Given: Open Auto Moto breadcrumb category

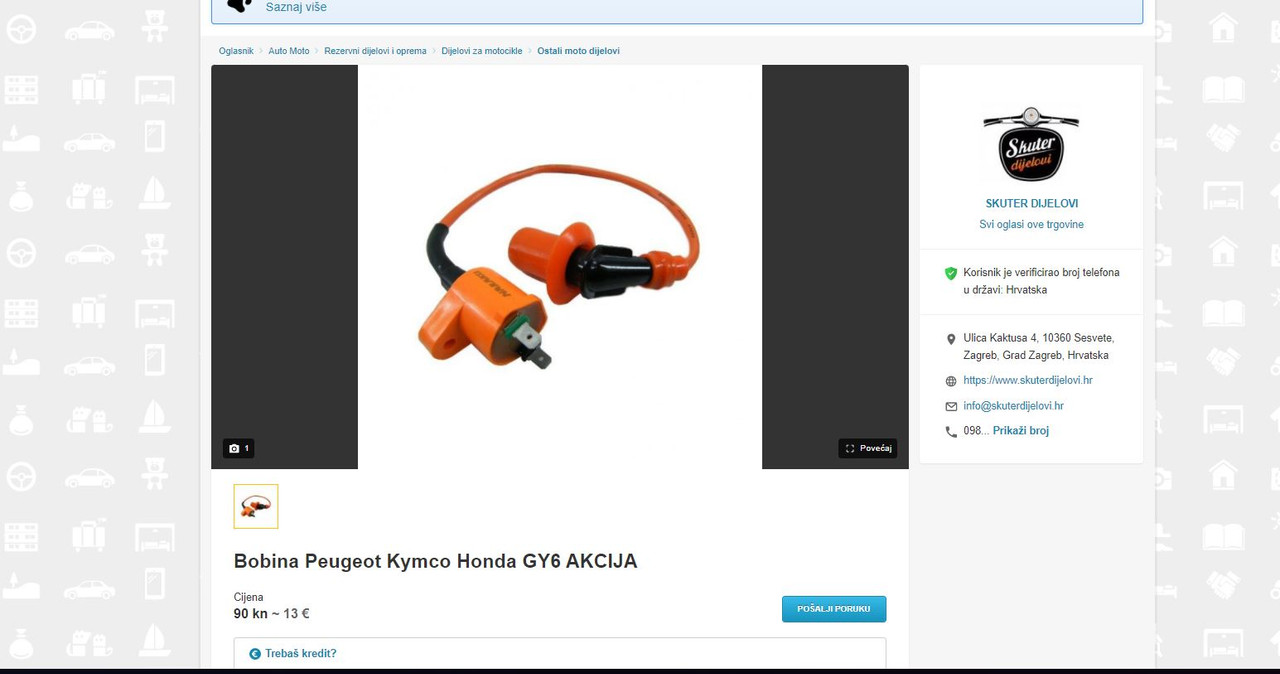Looking at the screenshot, I should tap(289, 51).
